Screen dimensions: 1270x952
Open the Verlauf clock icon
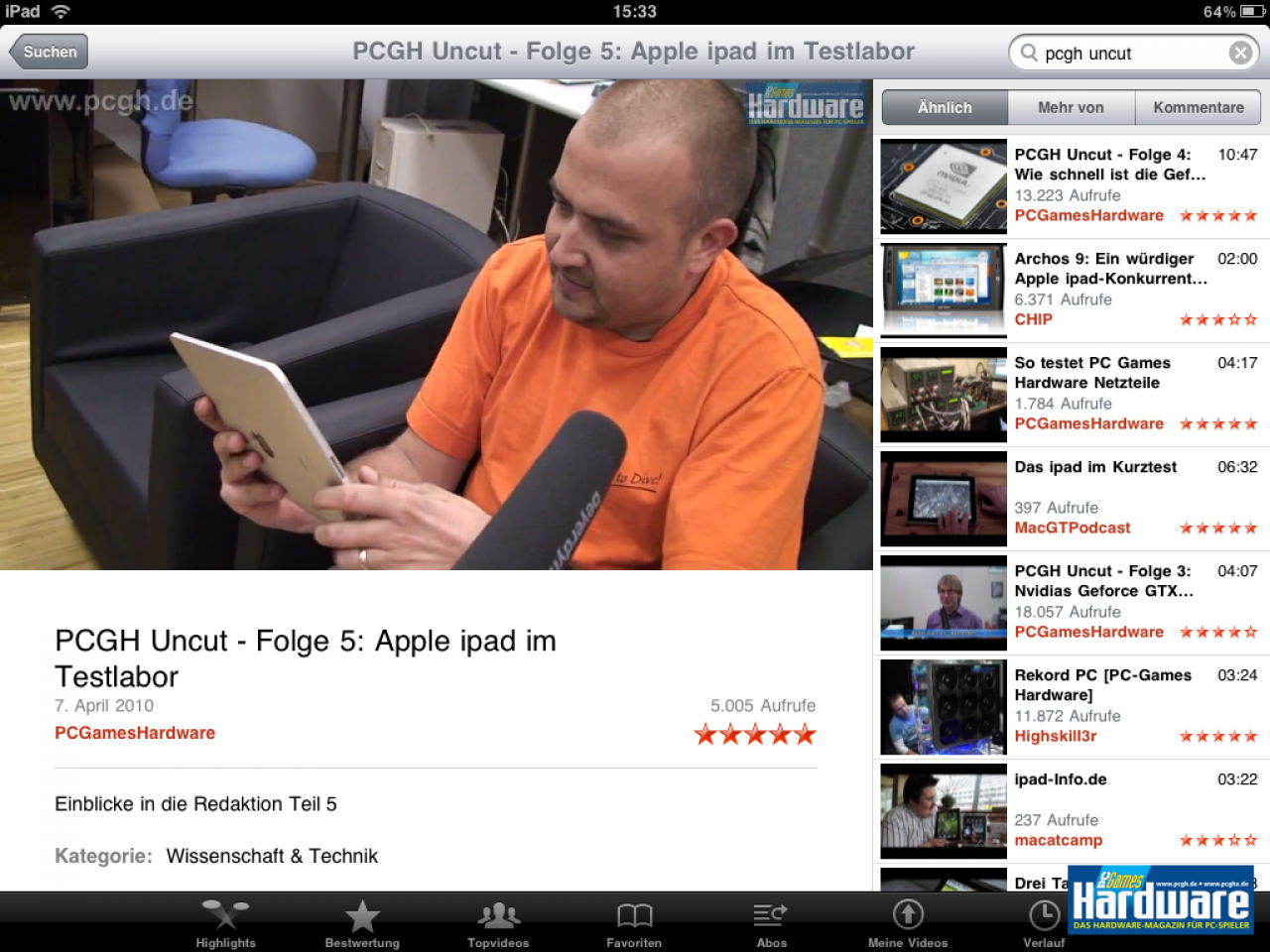[x=1044, y=914]
